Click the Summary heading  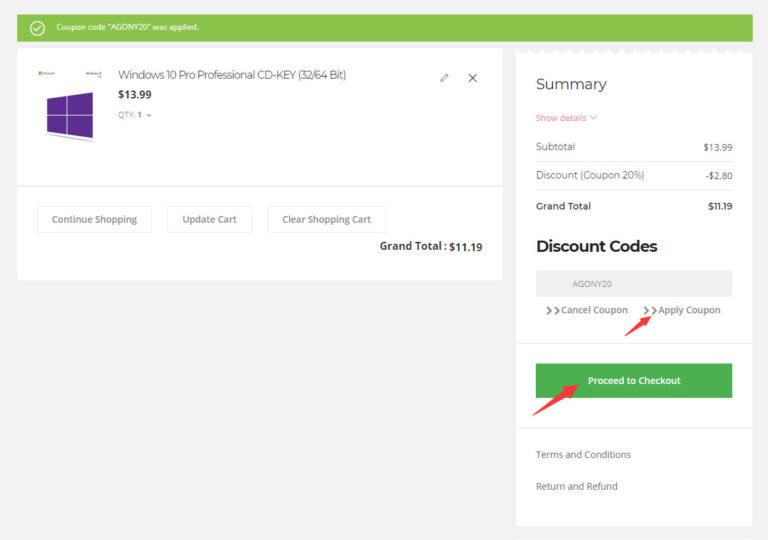click(x=571, y=84)
